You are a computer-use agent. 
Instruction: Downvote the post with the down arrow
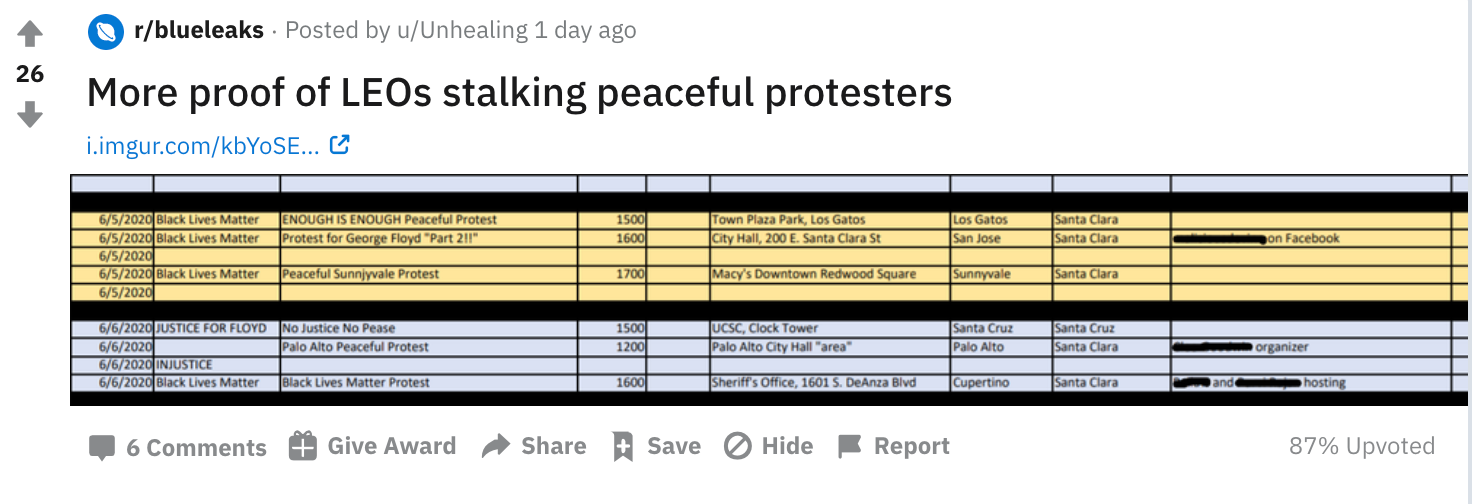[30, 114]
